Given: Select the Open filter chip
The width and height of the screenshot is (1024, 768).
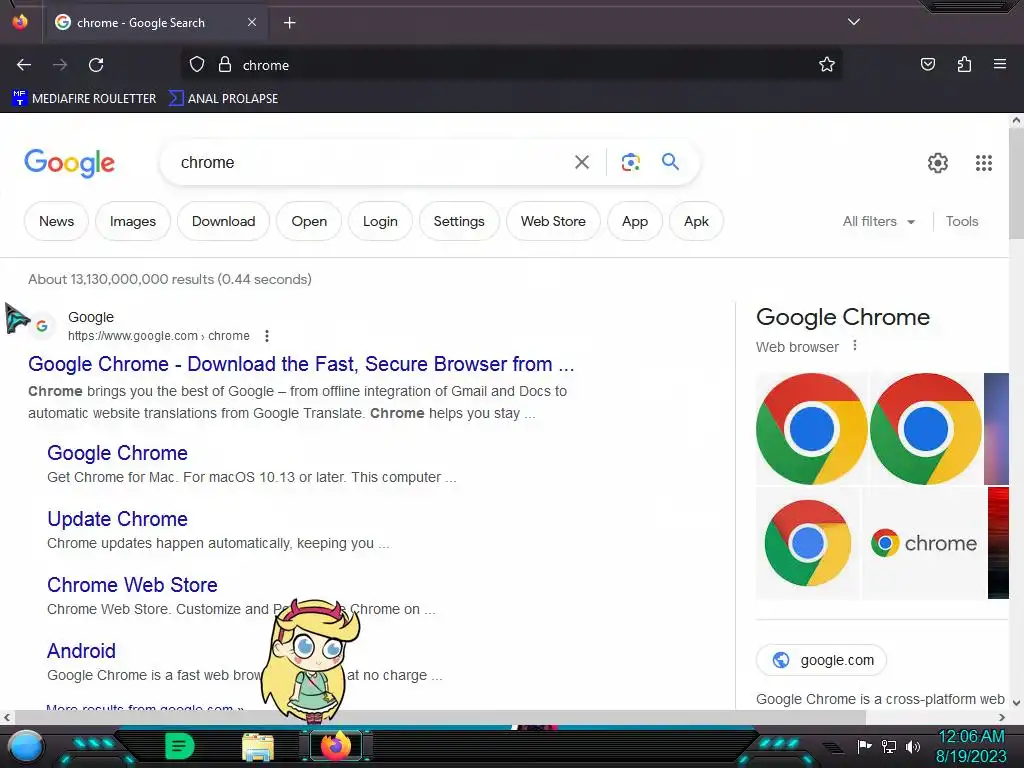Looking at the screenshot, I should click(309, 221).
